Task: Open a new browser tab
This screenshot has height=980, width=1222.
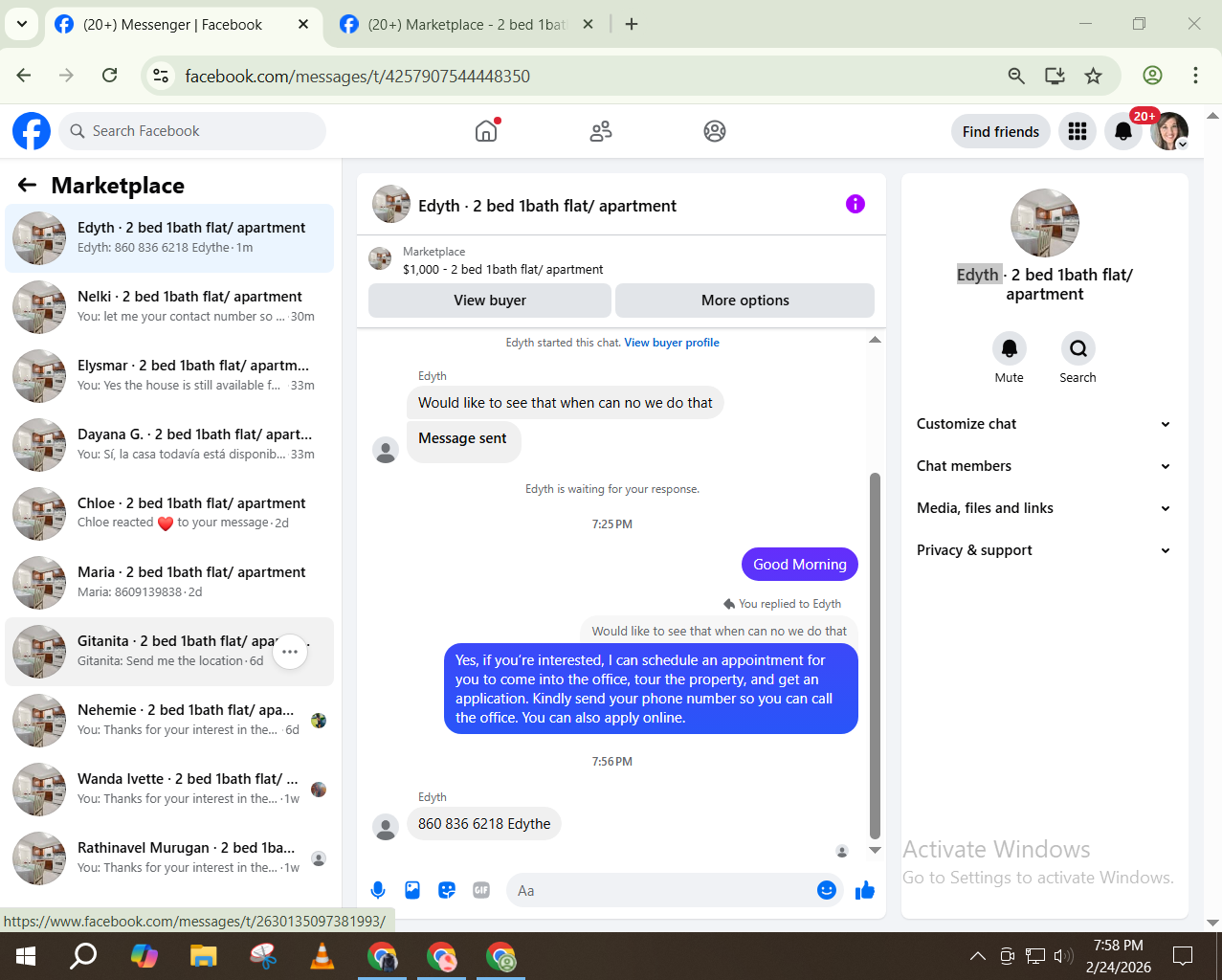Action: click(632, 25)
